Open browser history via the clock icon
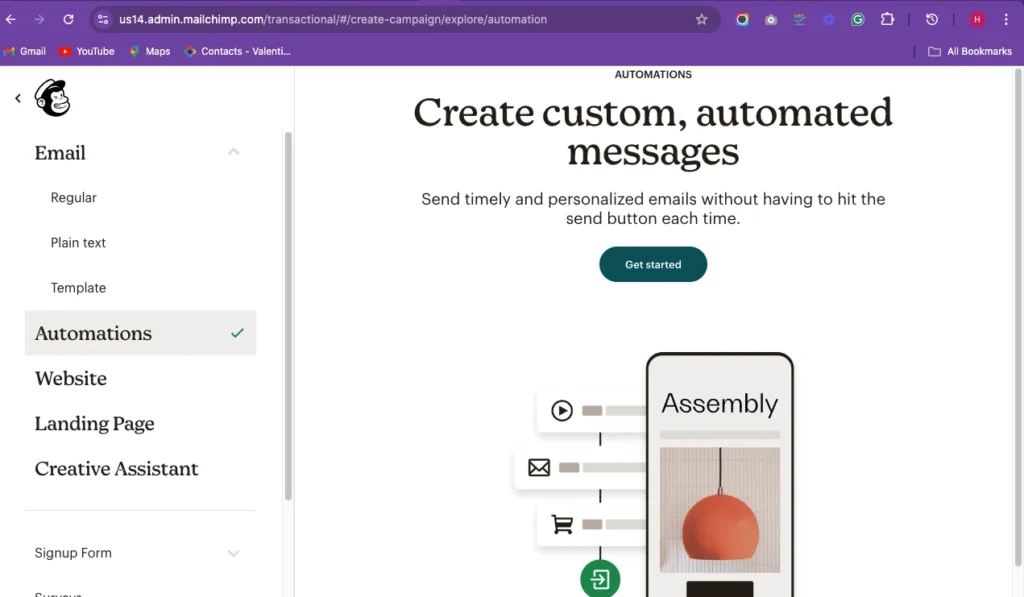Screen dimensions: 1024x597 click(x=931, y=19)
